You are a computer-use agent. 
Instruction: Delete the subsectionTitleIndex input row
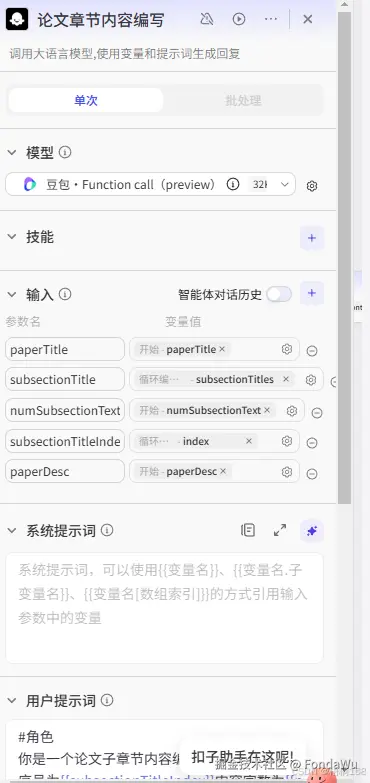(312, 443)
